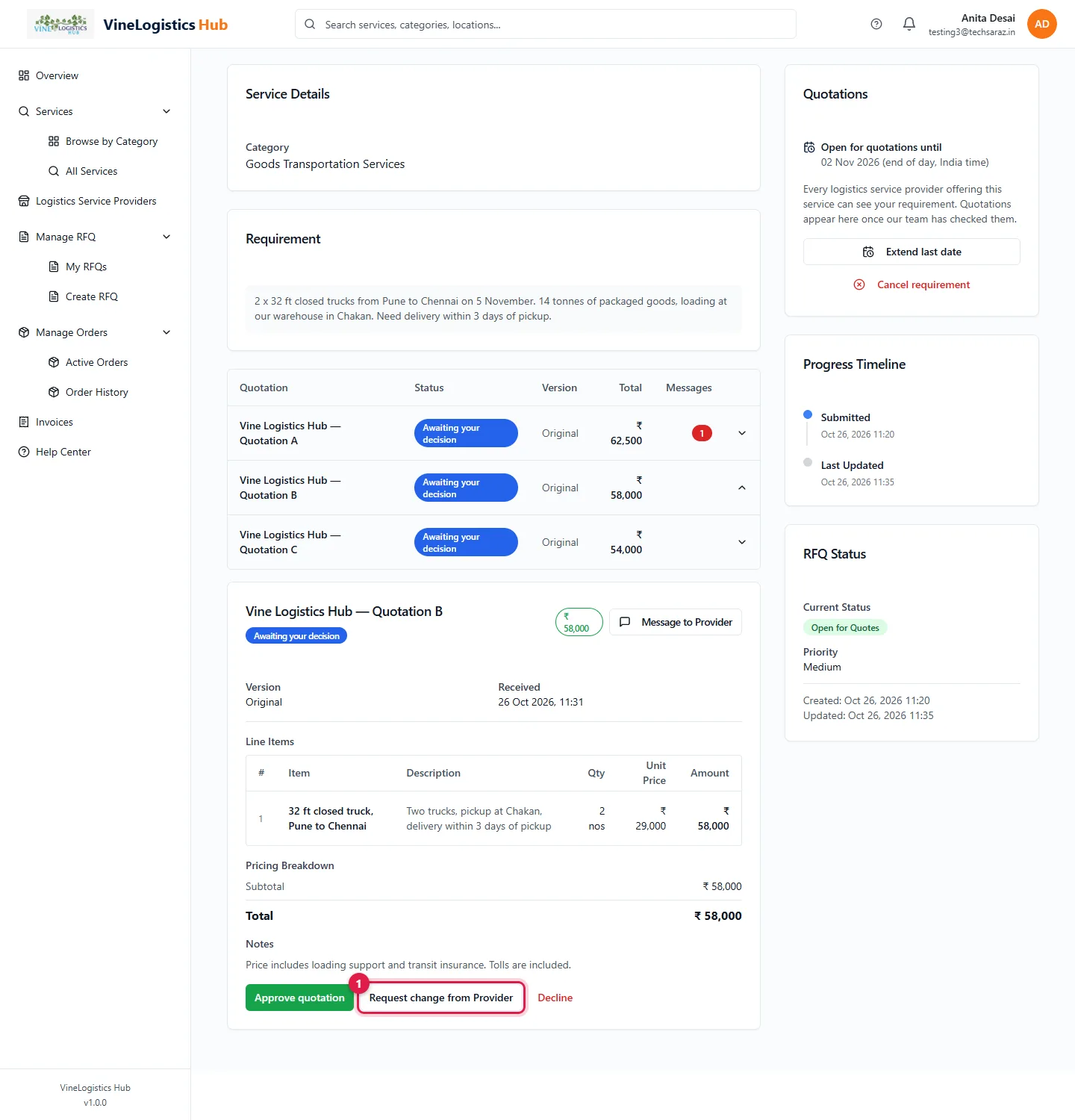Expand Quotation A row chevron
This screenshot has height=1120, width=1075.
click(742, 433)
